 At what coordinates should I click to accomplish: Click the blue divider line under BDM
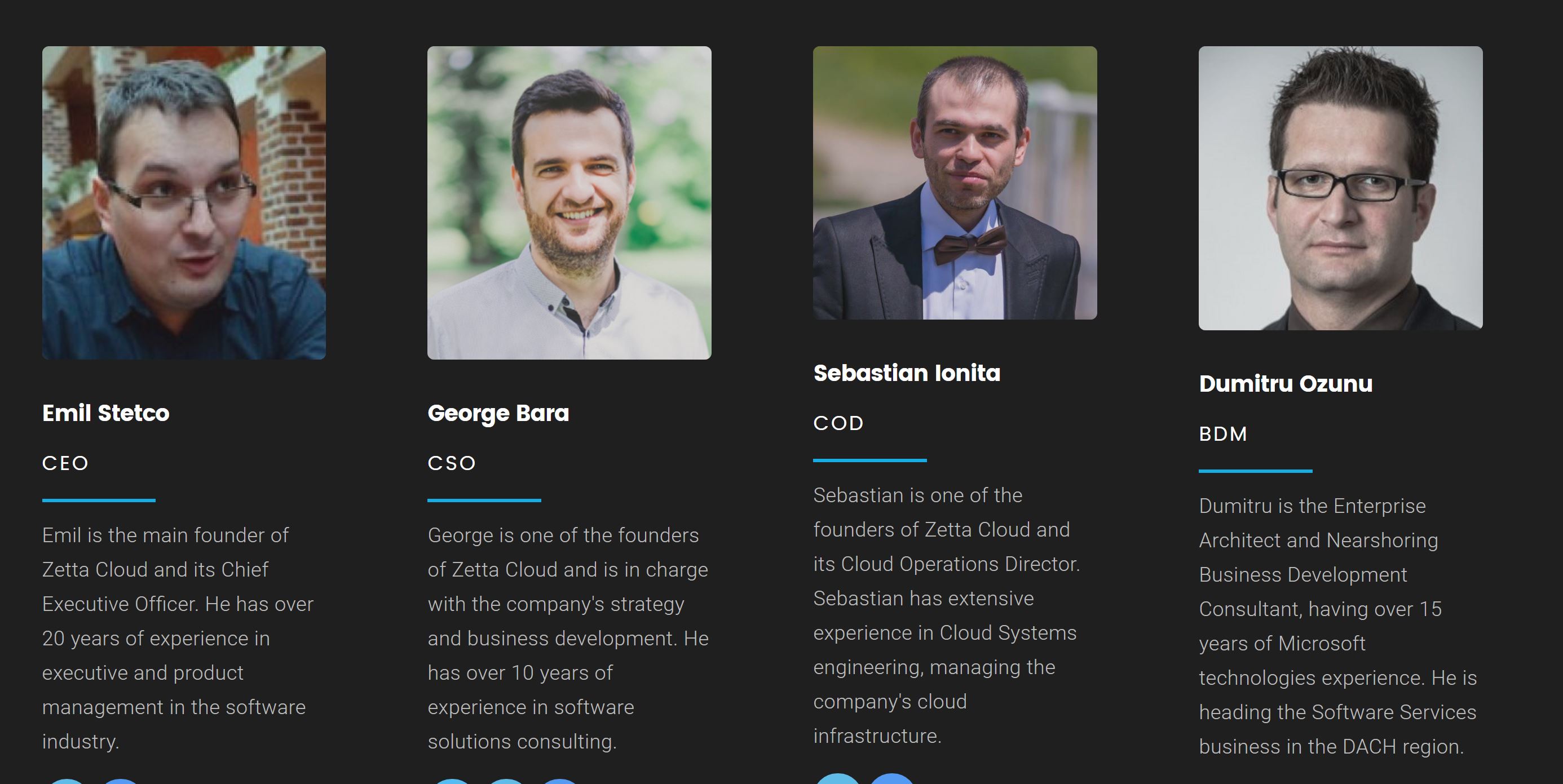point(1255,471)
